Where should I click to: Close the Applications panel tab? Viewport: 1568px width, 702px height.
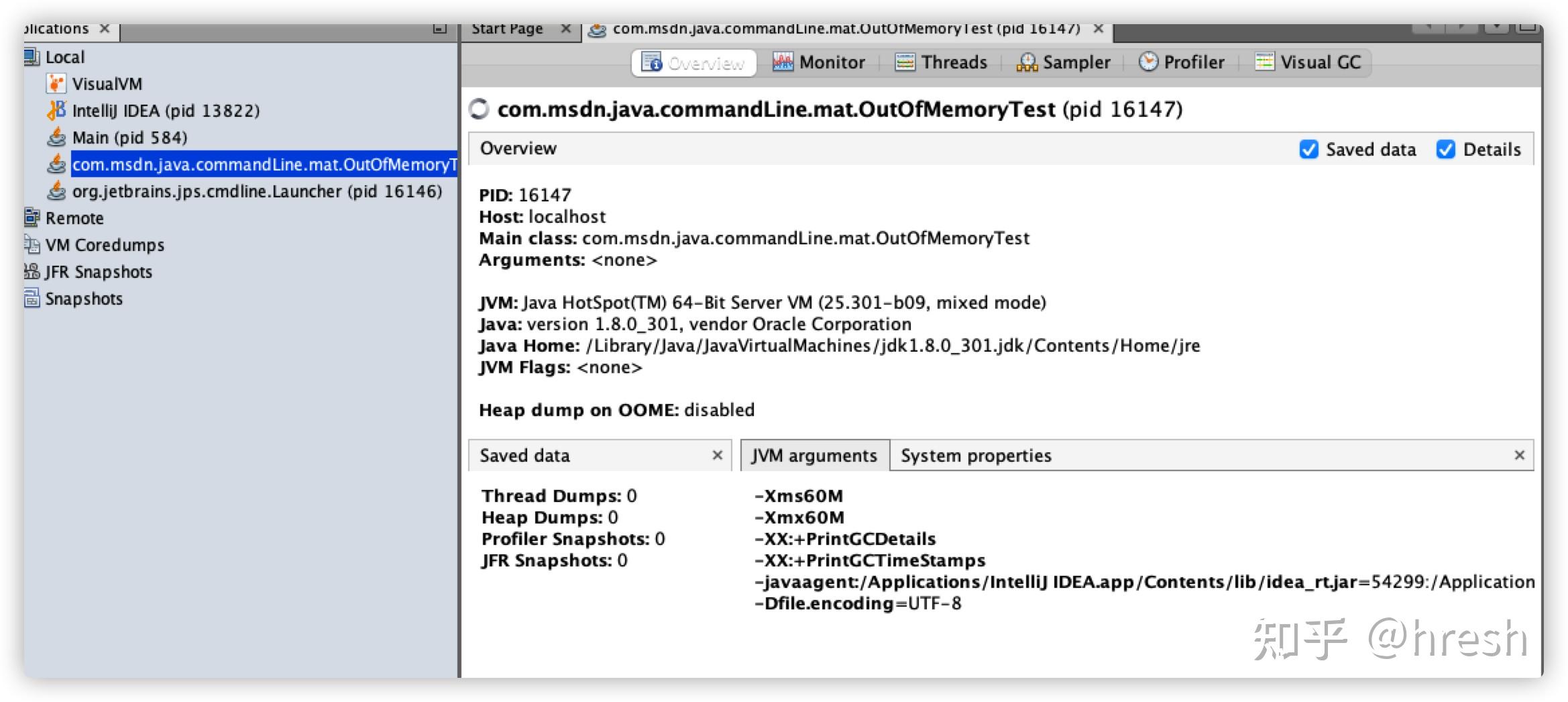click(x=105, y=29)
